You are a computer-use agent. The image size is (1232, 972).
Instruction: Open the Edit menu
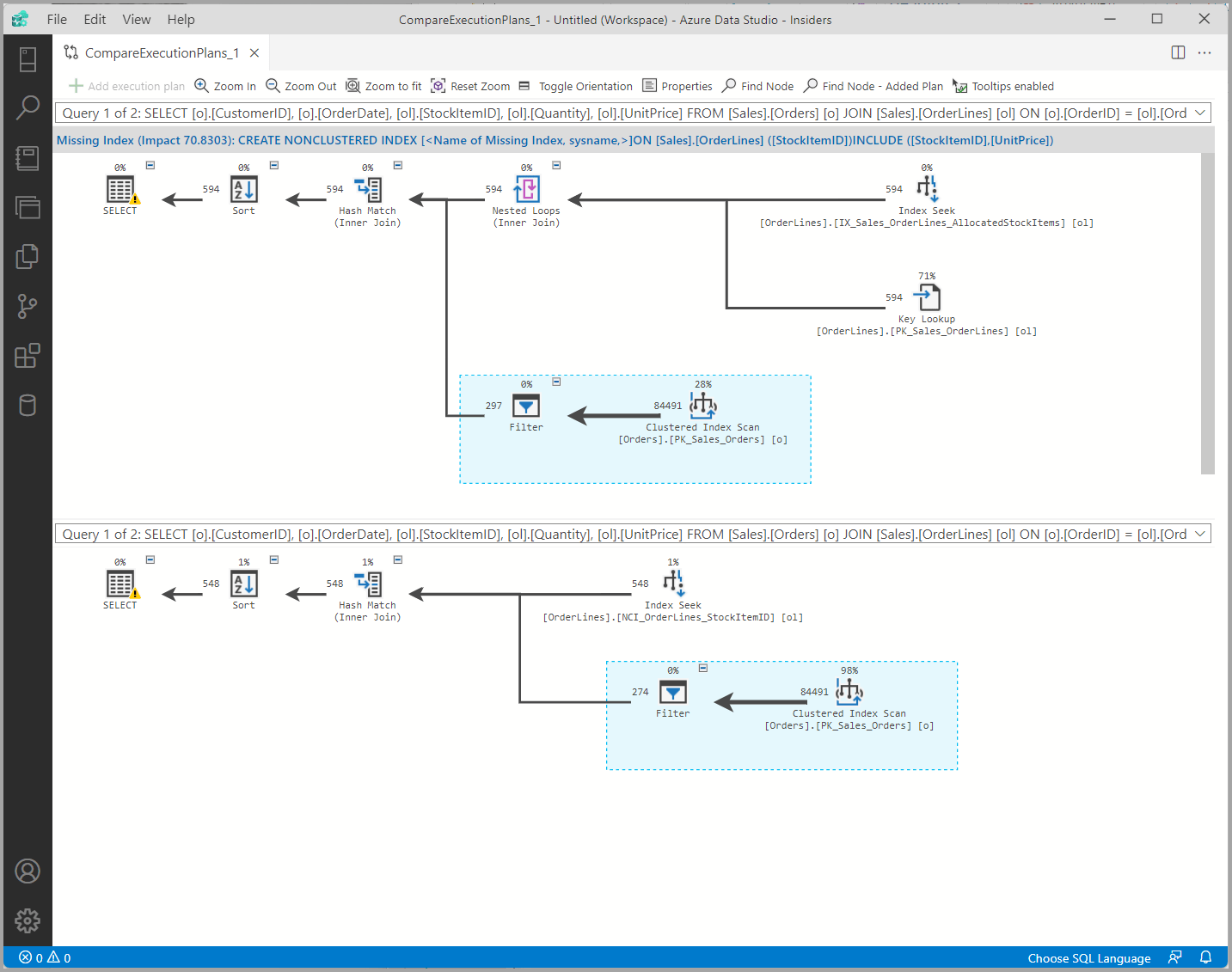tap(95, 19)
